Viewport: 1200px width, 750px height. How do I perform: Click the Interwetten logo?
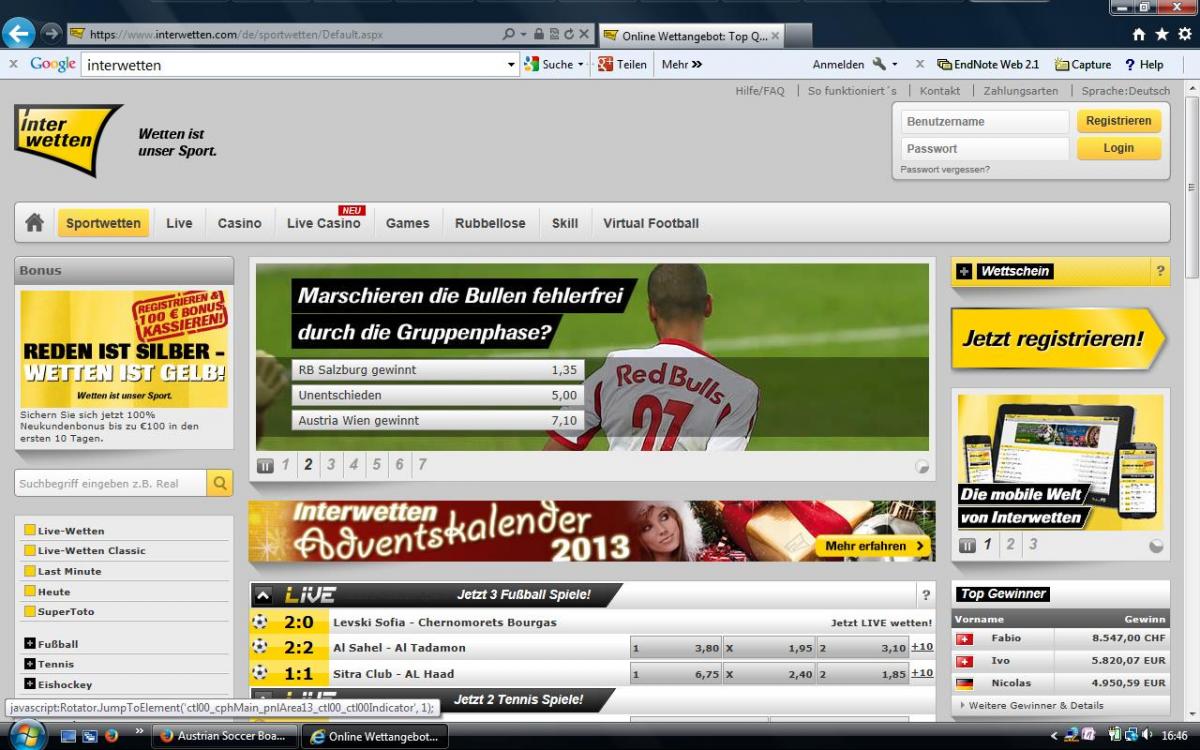click(x=68, y=139)
